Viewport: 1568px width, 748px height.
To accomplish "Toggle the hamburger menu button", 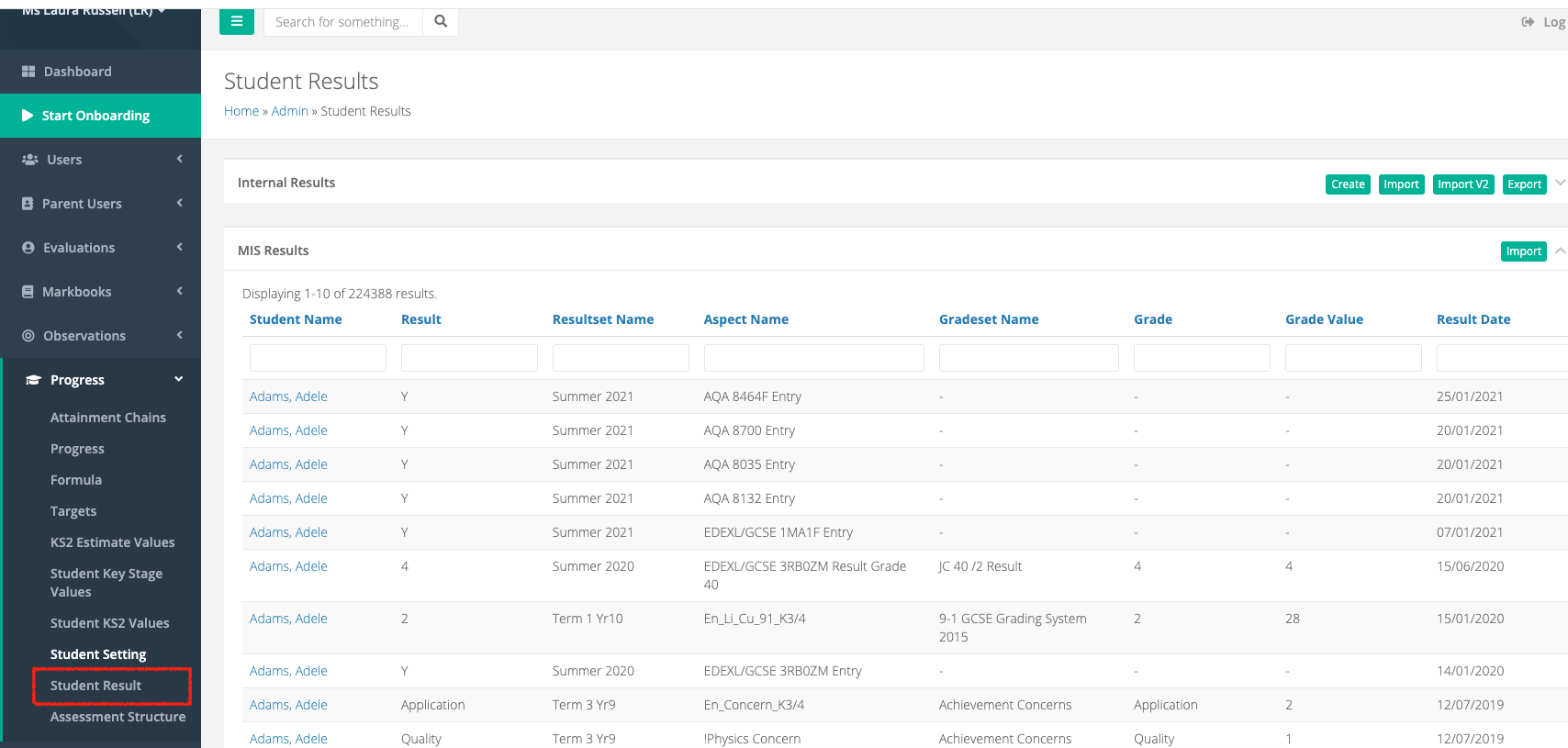I will tap(236, 21).
